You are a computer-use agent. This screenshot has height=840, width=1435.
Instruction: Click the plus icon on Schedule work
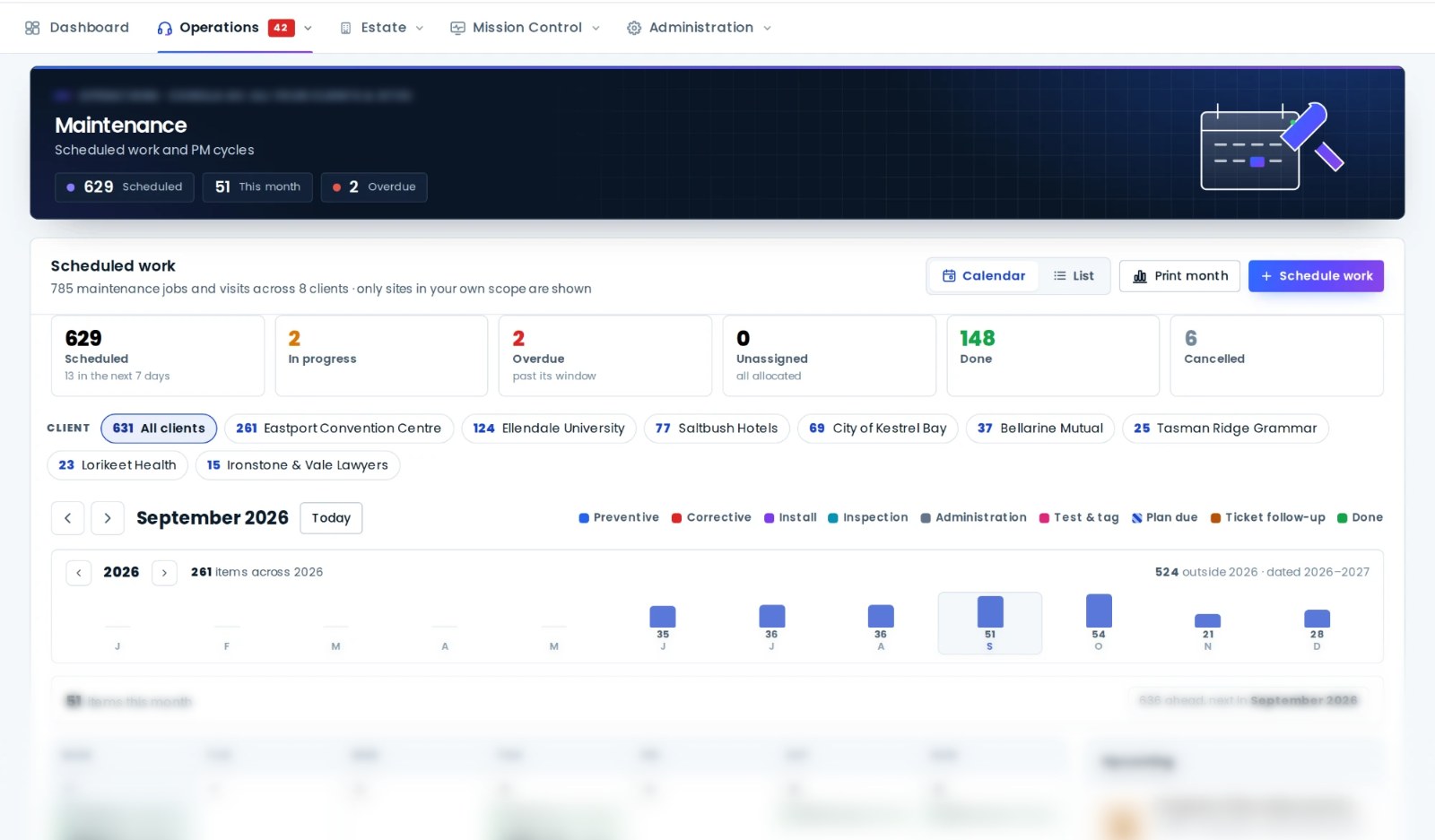[1266, 276]
